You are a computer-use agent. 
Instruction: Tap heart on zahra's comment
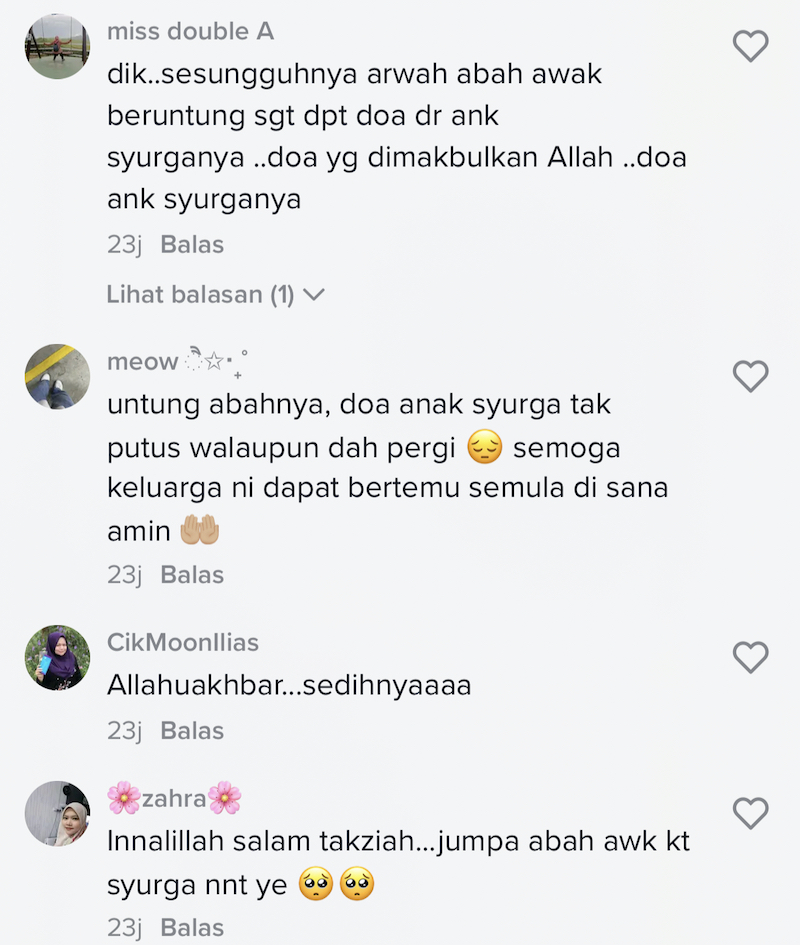coord(750,813)
